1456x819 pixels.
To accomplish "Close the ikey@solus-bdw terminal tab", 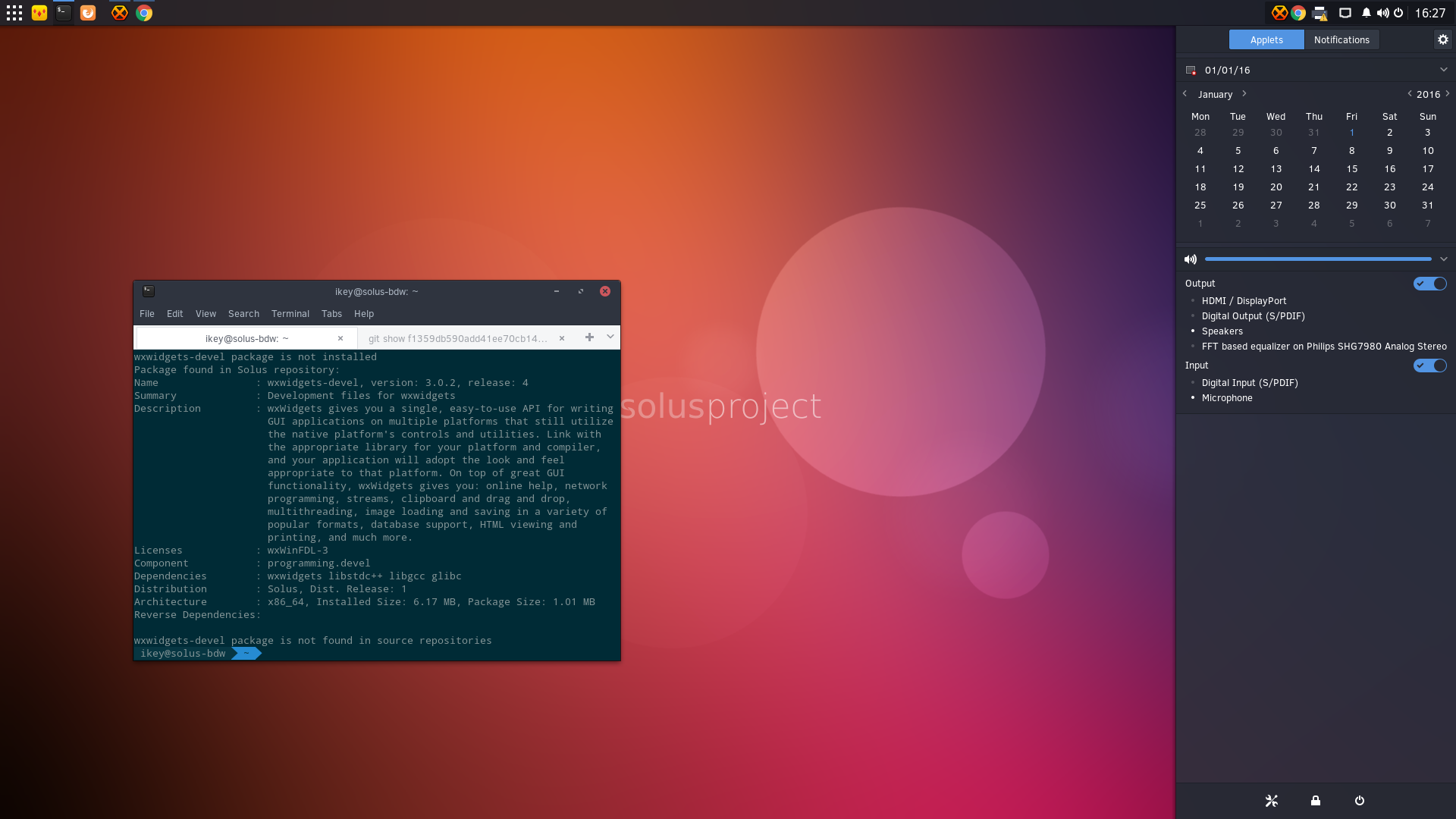I will coord(340,338).
